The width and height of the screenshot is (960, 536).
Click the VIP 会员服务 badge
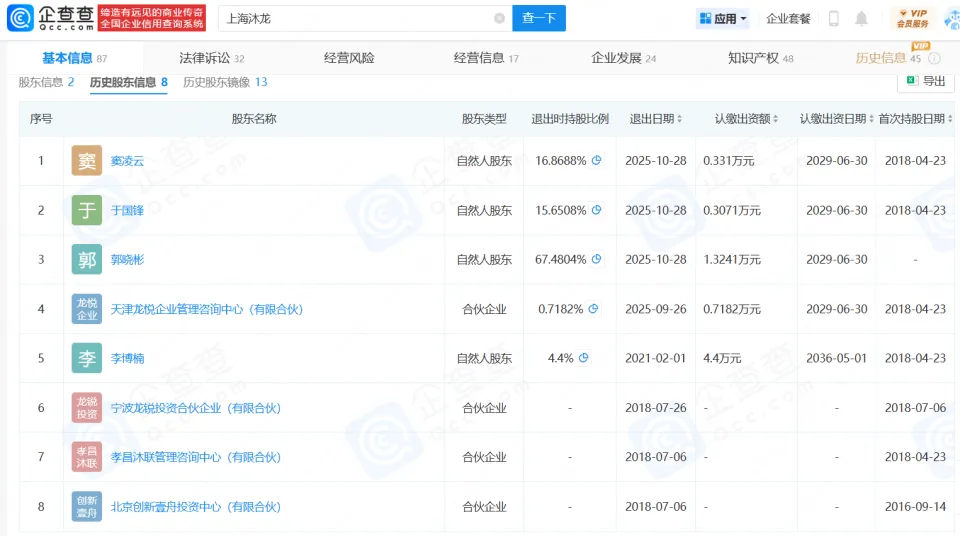coord(915,18)
